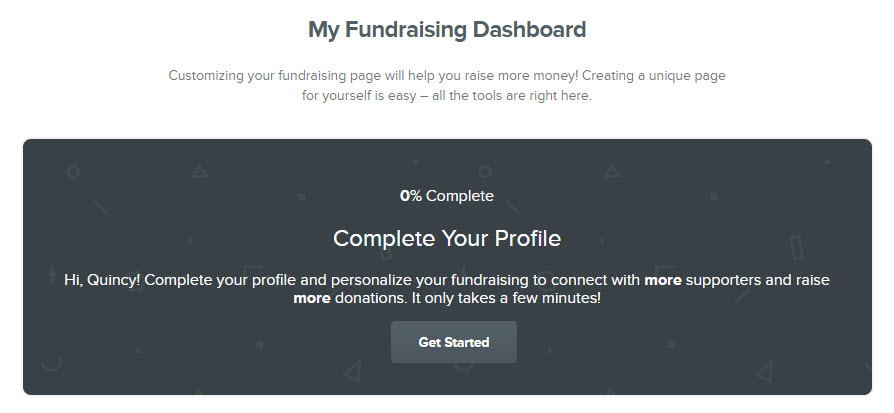
Task: Select the My Fundraising Dashboard heading
Action: [x=447, y=30]
